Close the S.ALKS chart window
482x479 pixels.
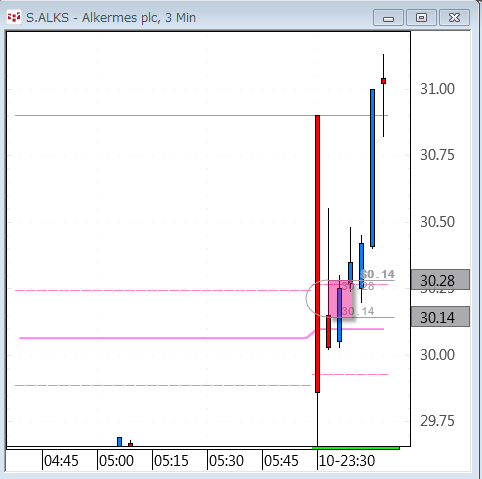(454, 18)
